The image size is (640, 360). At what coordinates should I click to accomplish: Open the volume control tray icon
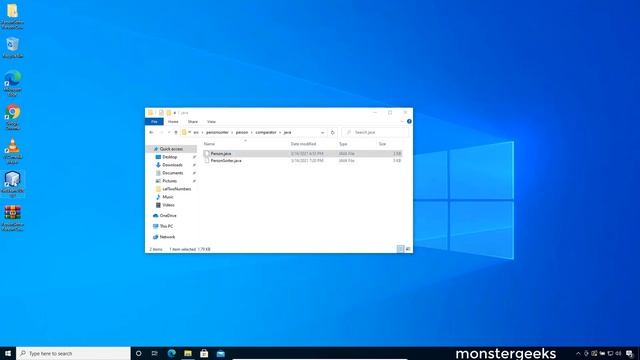[618, 353]
